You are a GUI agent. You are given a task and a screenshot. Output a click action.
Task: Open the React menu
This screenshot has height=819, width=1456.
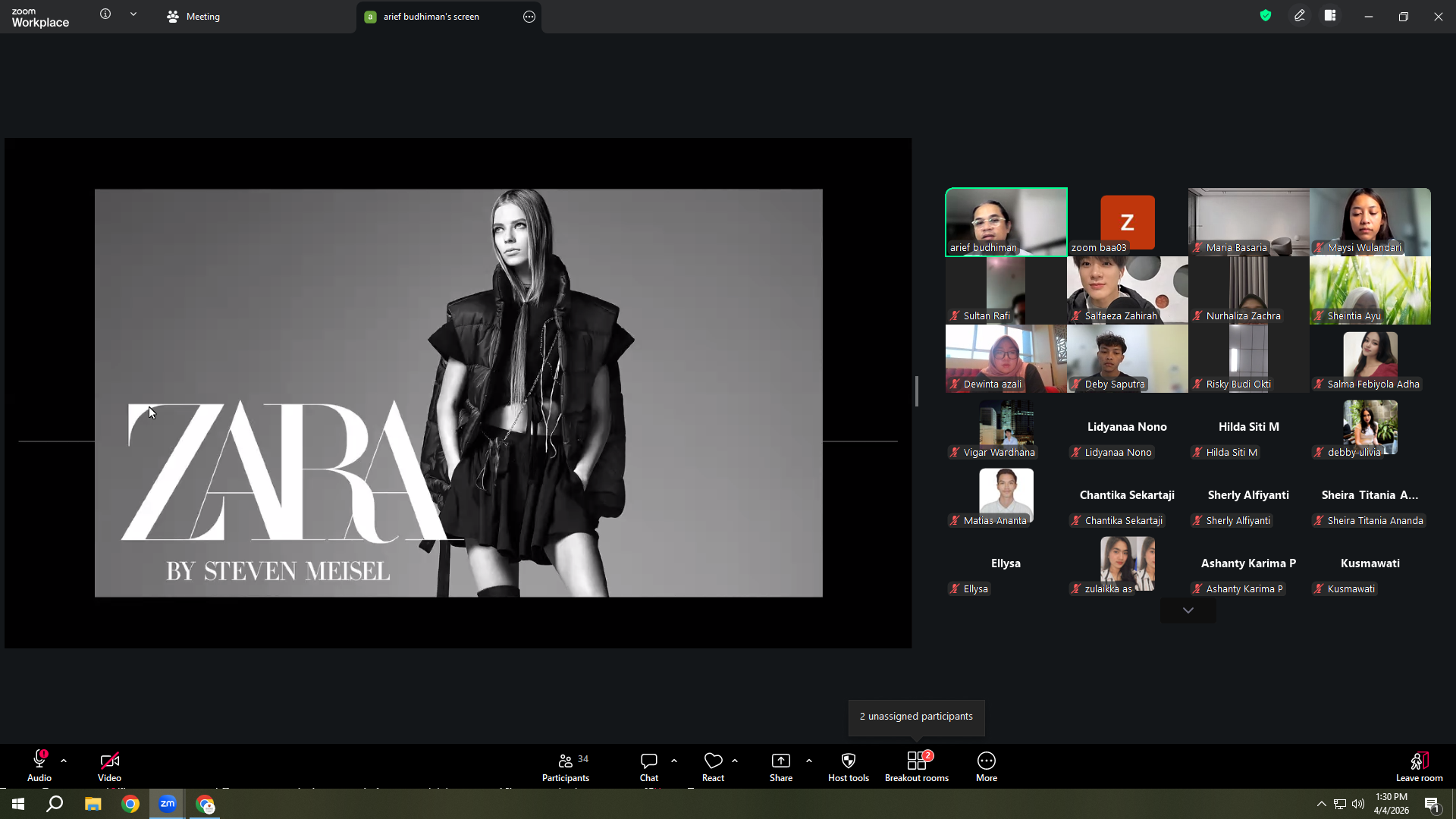[713, 767]
